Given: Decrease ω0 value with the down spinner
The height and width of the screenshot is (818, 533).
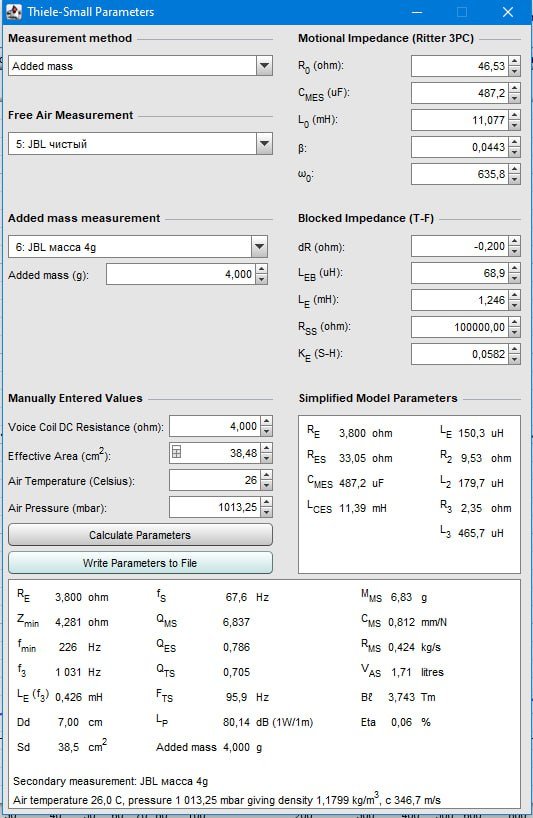Looking at the screenshot, I should tap(515, 179).
